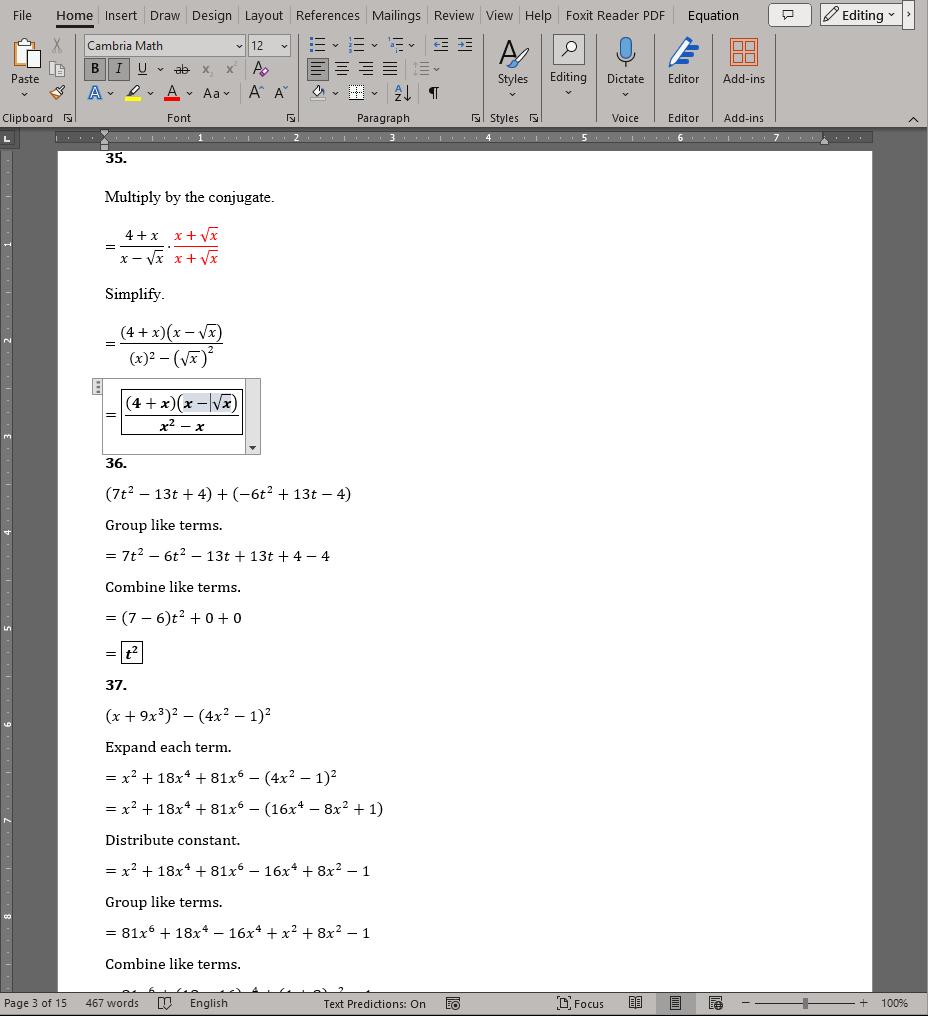
Task: Click the word count 467 words
Action: 112,1003
